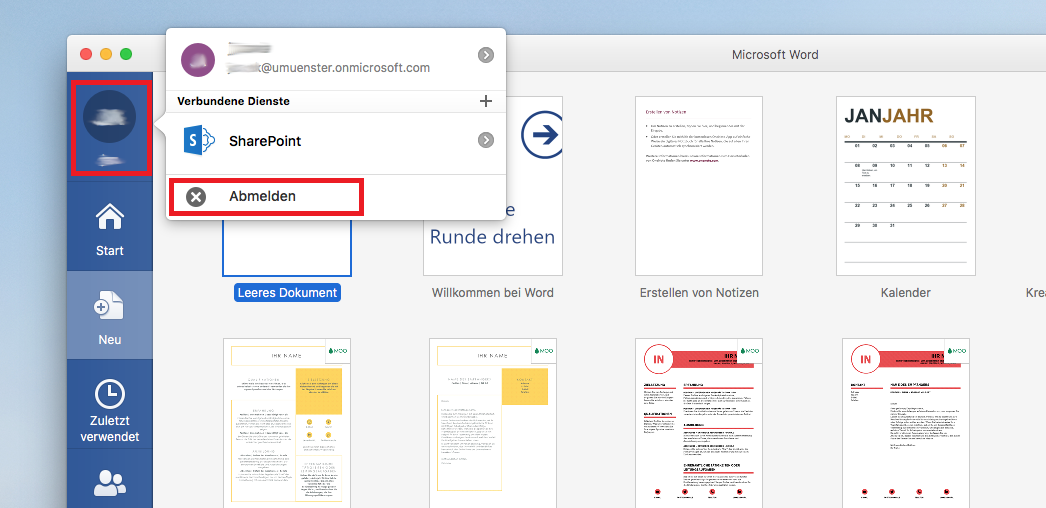Image resolution: width=1046 pixels, height=508 pixels.
Task: Pick the Kalender template thumbnail
Action: [906, 186]
